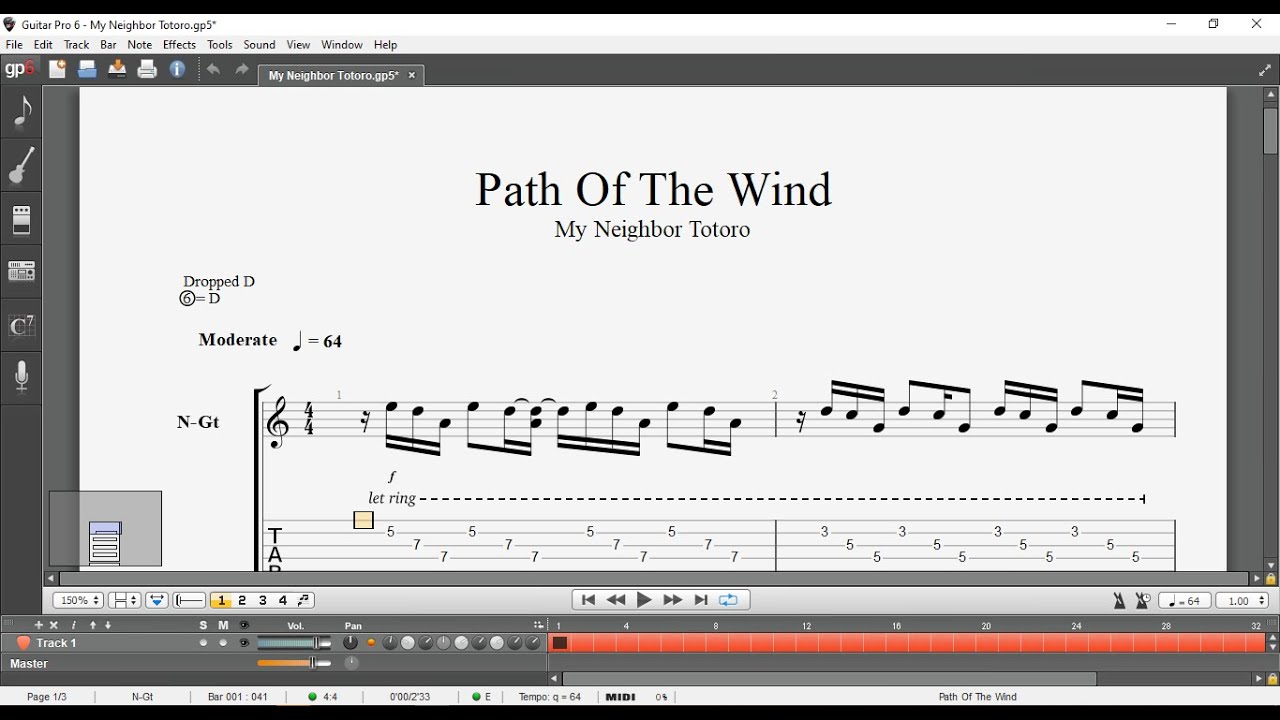Enable the metronome icon
Image resolution: width=1280 pixels, height=720 pixels.
click(x=1120, y=601)
